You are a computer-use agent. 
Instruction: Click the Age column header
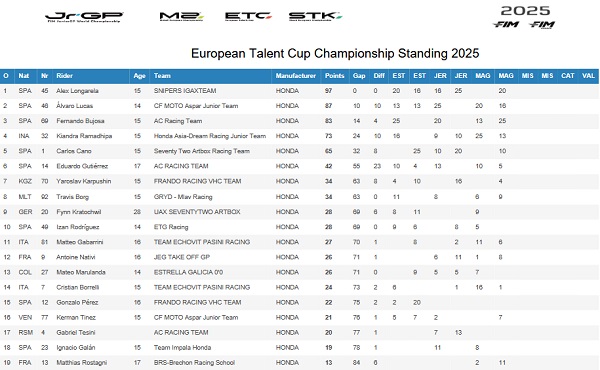139,76
